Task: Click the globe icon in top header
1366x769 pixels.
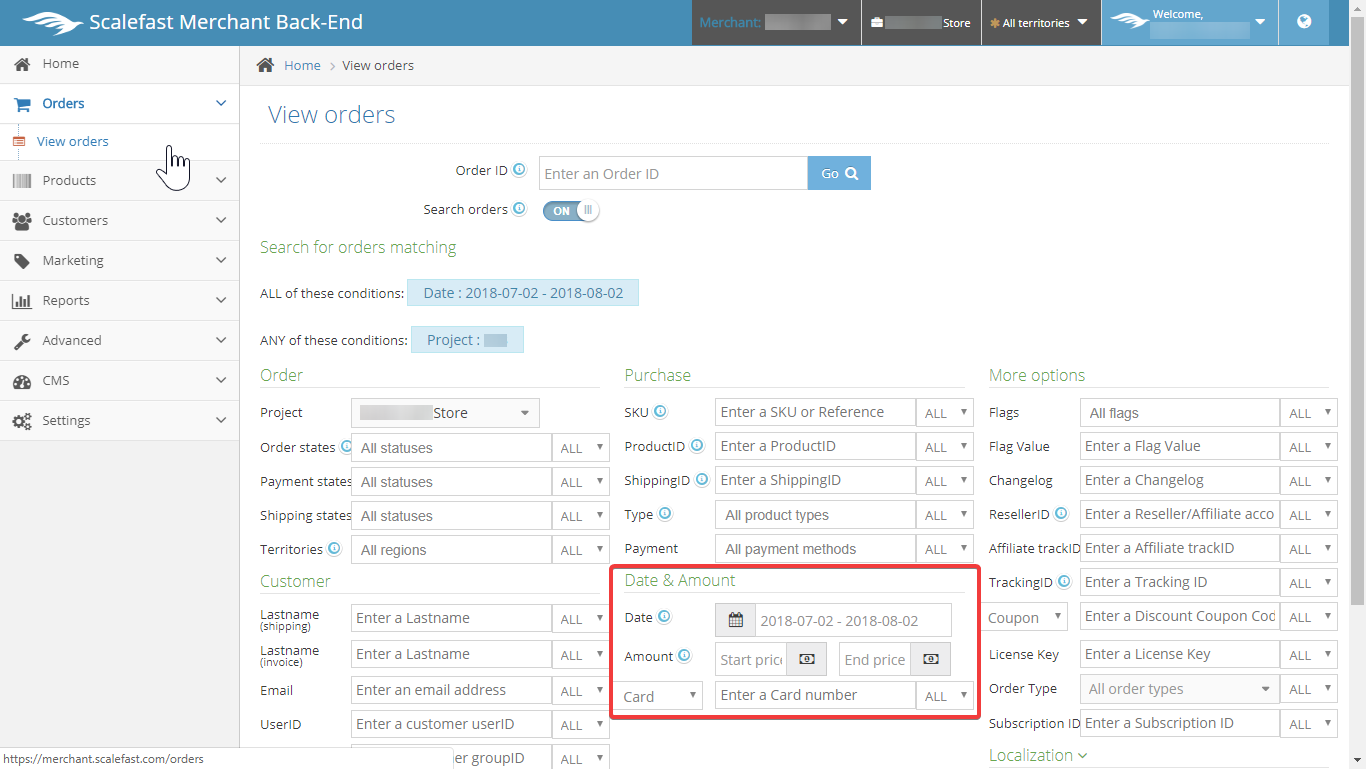Action: coord(1304,22)
